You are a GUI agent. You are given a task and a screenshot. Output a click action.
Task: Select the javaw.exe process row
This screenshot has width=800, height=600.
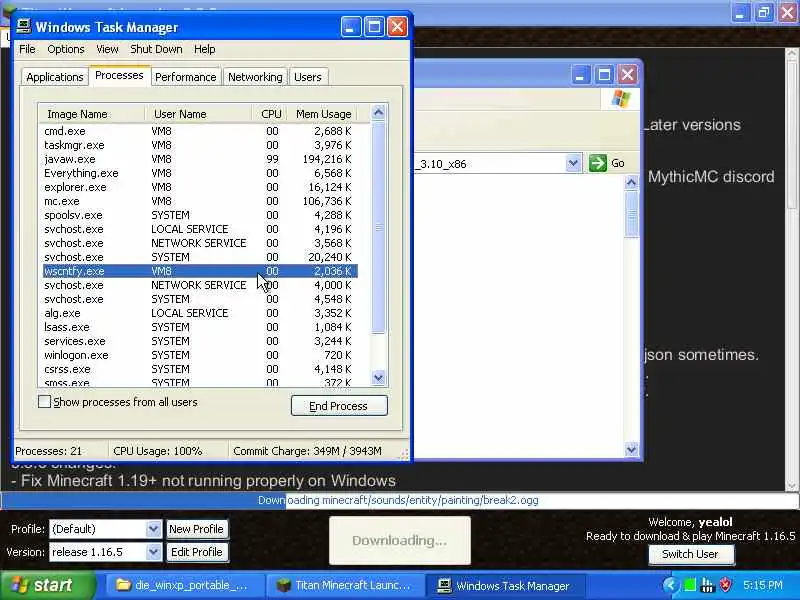[200, 159]
